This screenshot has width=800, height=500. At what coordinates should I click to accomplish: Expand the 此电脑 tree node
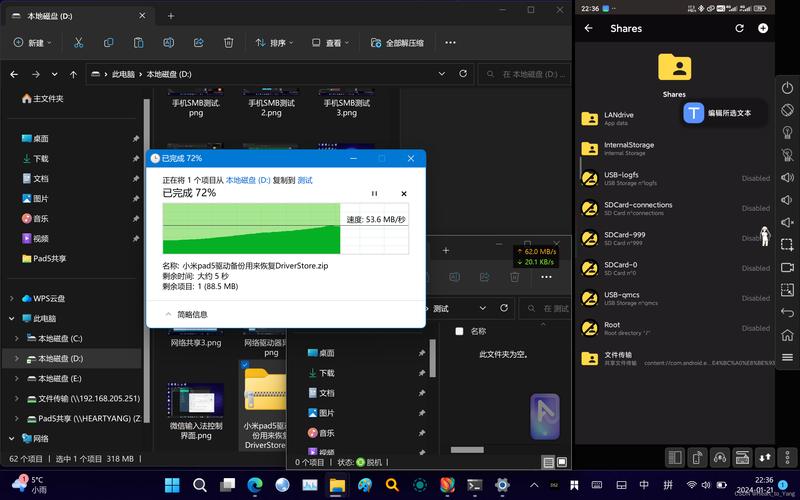(x=12, y=318)
